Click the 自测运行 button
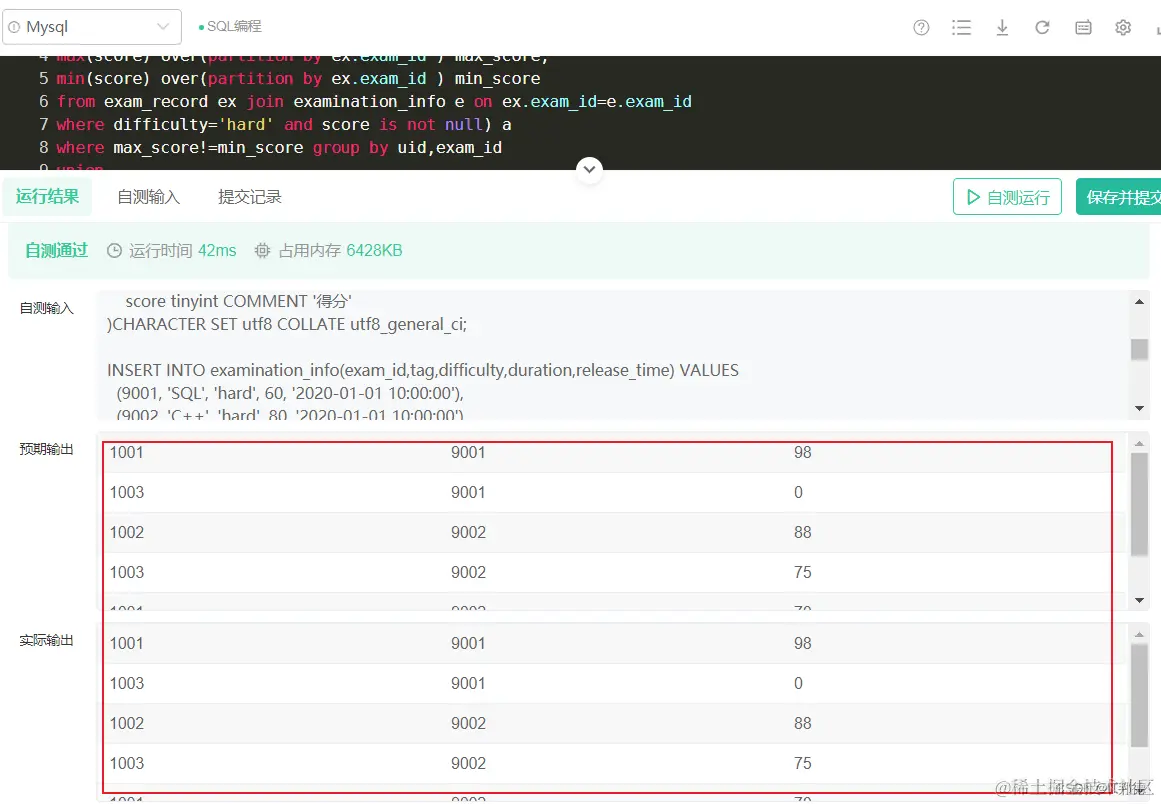The image size is (1161, 804). point(1007,197)
